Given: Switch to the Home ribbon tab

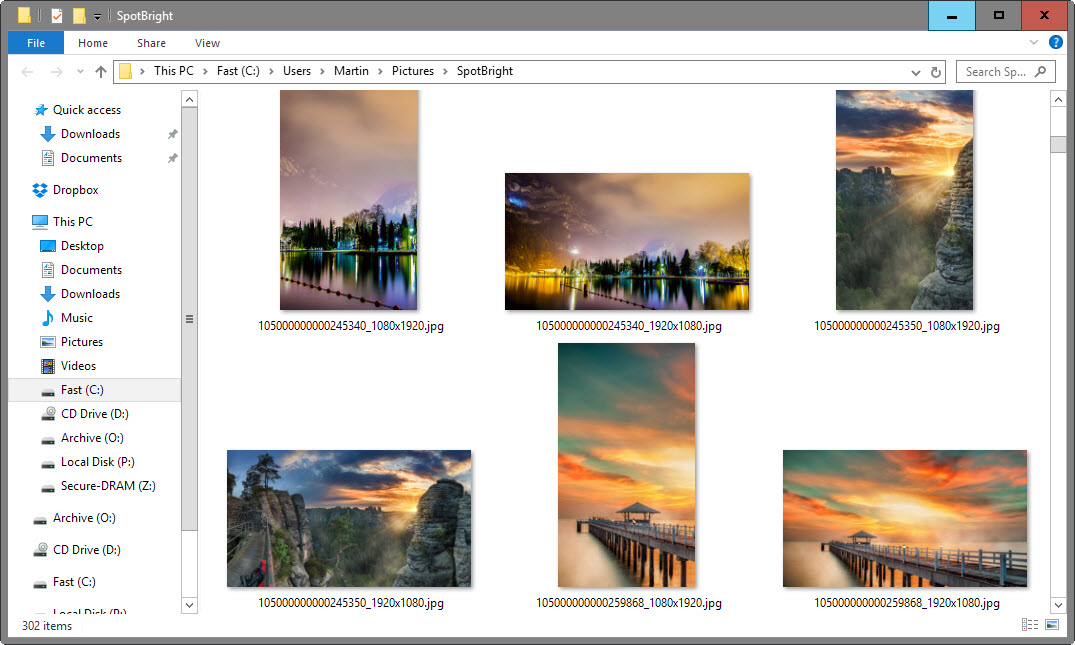Looking at the screenshot, I should [x=93, y=43].
